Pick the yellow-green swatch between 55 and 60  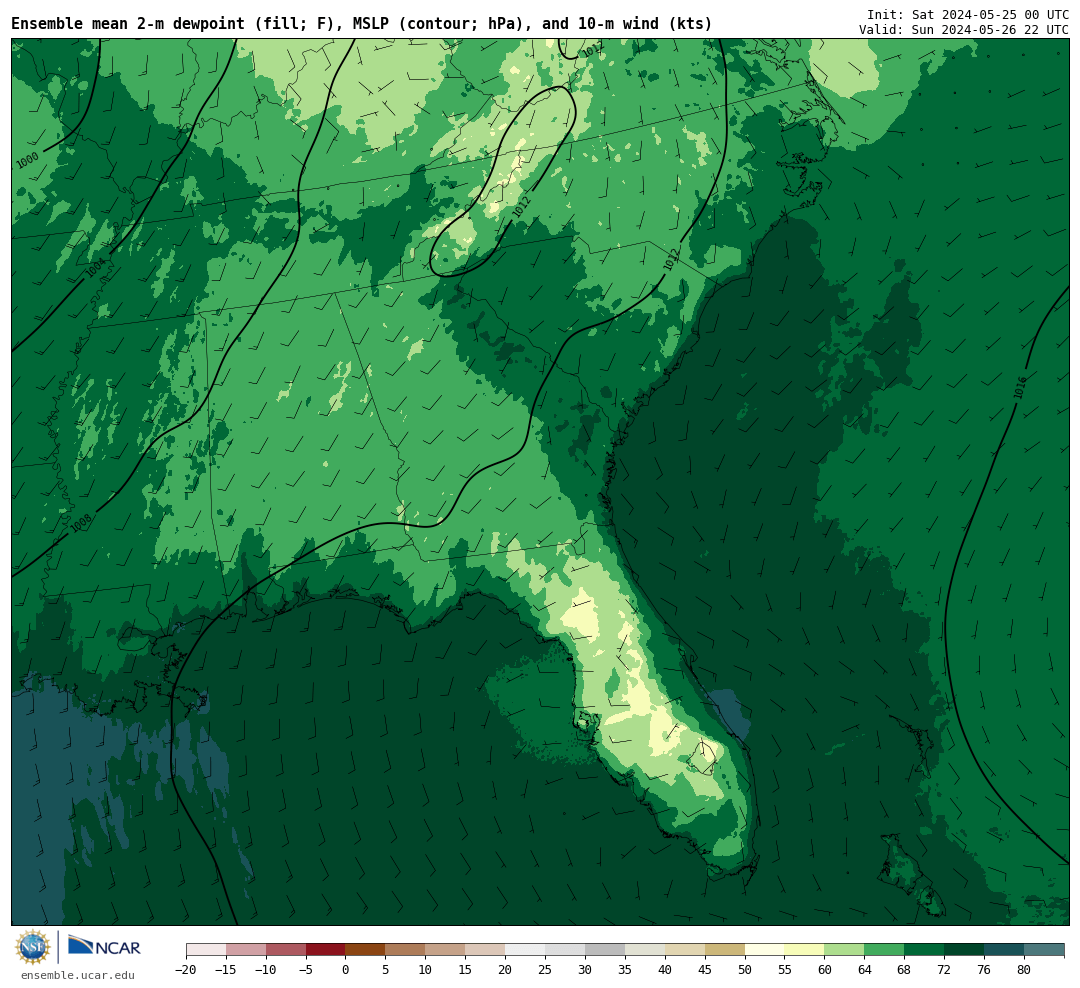[805, 950]
